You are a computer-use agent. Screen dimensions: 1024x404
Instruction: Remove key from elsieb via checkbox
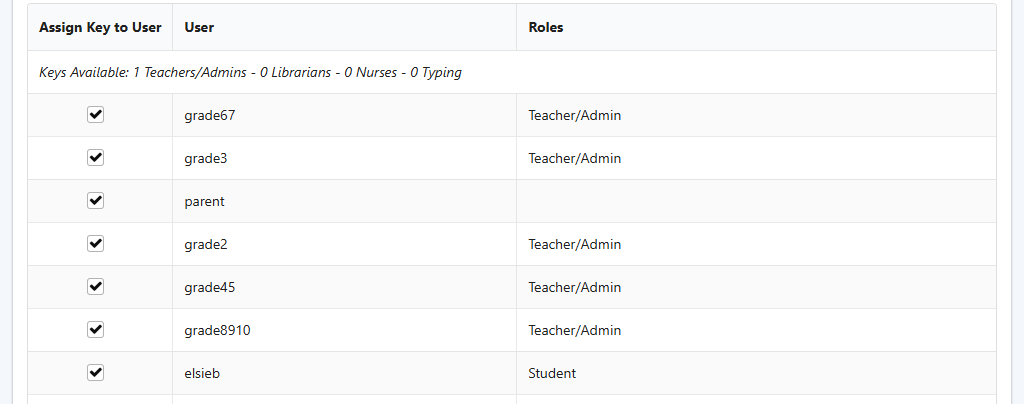pyautogui.click(x=96, y=373)
